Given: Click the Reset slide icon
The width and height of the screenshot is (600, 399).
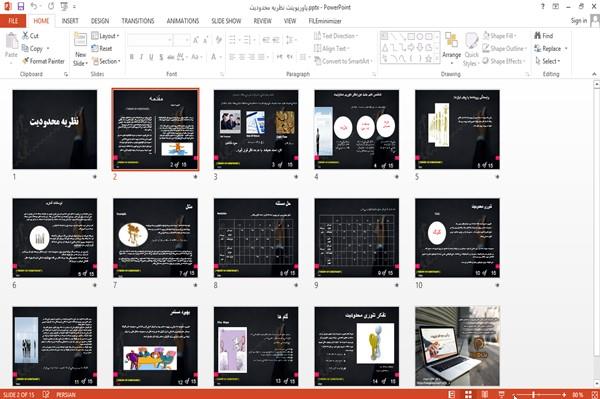Looking at the screenshot, I should point(95,48).
